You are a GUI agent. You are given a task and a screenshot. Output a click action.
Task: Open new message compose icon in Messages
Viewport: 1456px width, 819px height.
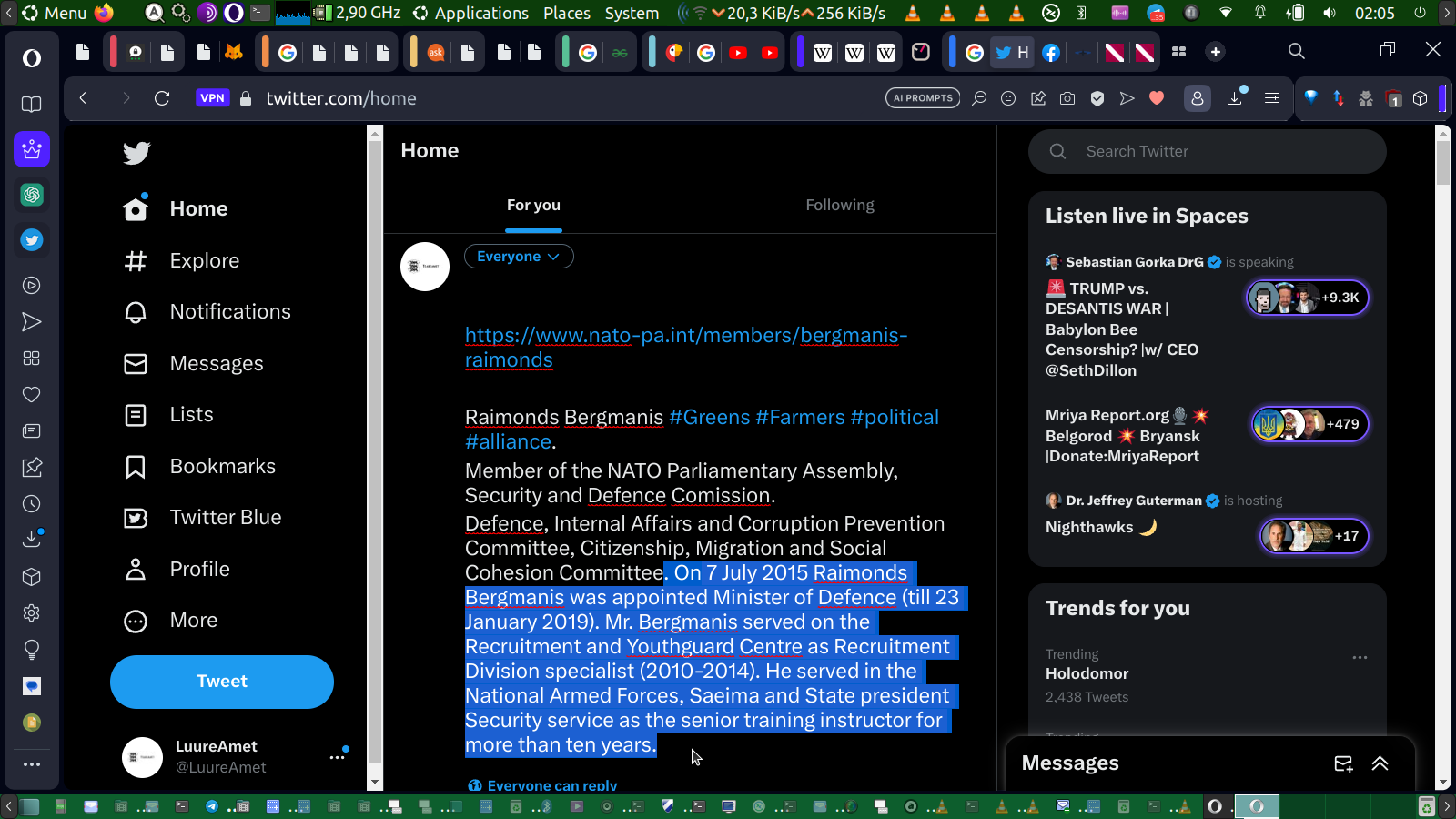1343,763
